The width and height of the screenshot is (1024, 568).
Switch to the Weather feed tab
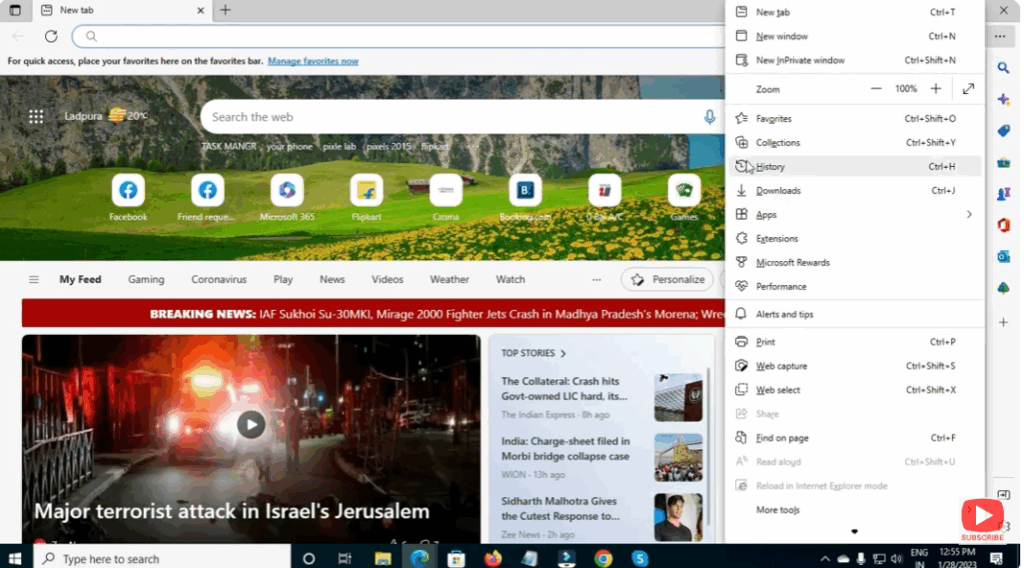(x=449, y=279)
